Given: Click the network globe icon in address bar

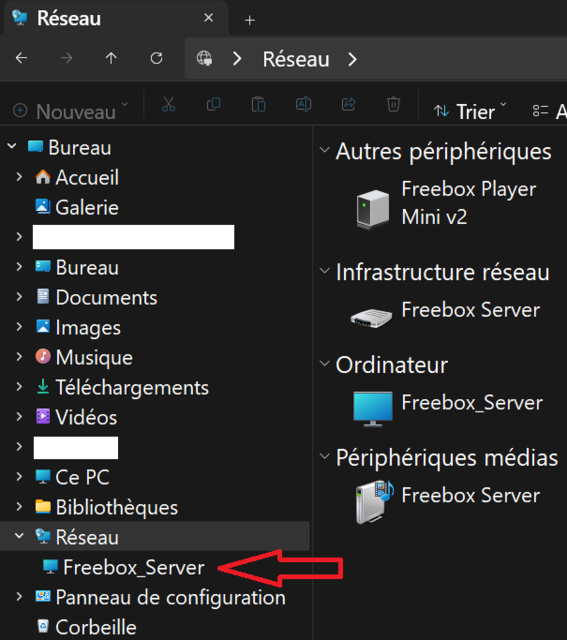Looking at the screenshot, I should (204, 58).
